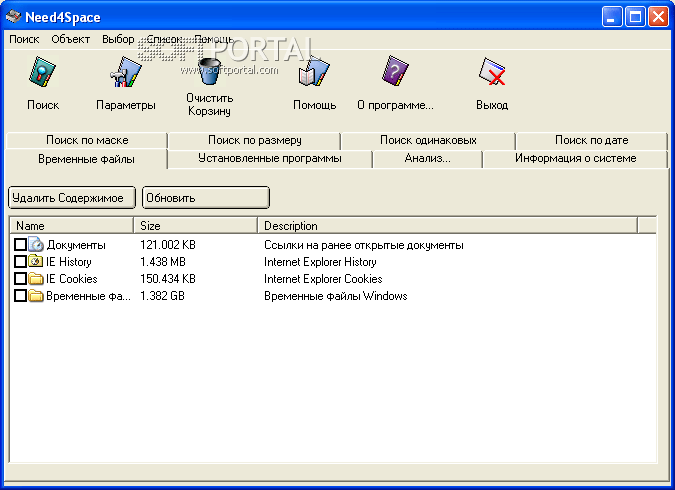
Task: Click the Обновить button
Action: point(206,198)
